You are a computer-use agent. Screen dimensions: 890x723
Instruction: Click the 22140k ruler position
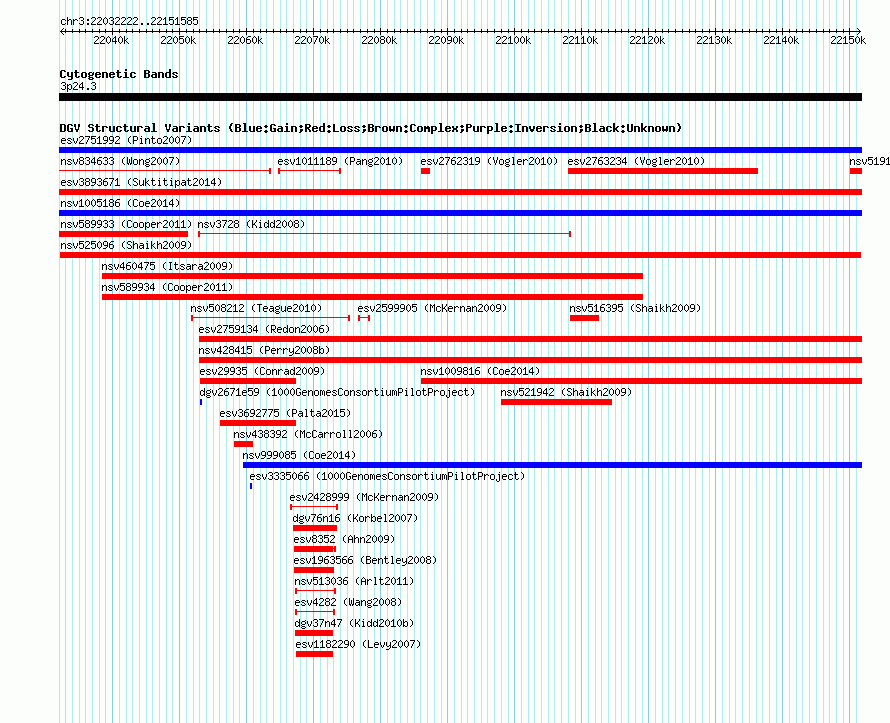(781, 40)
